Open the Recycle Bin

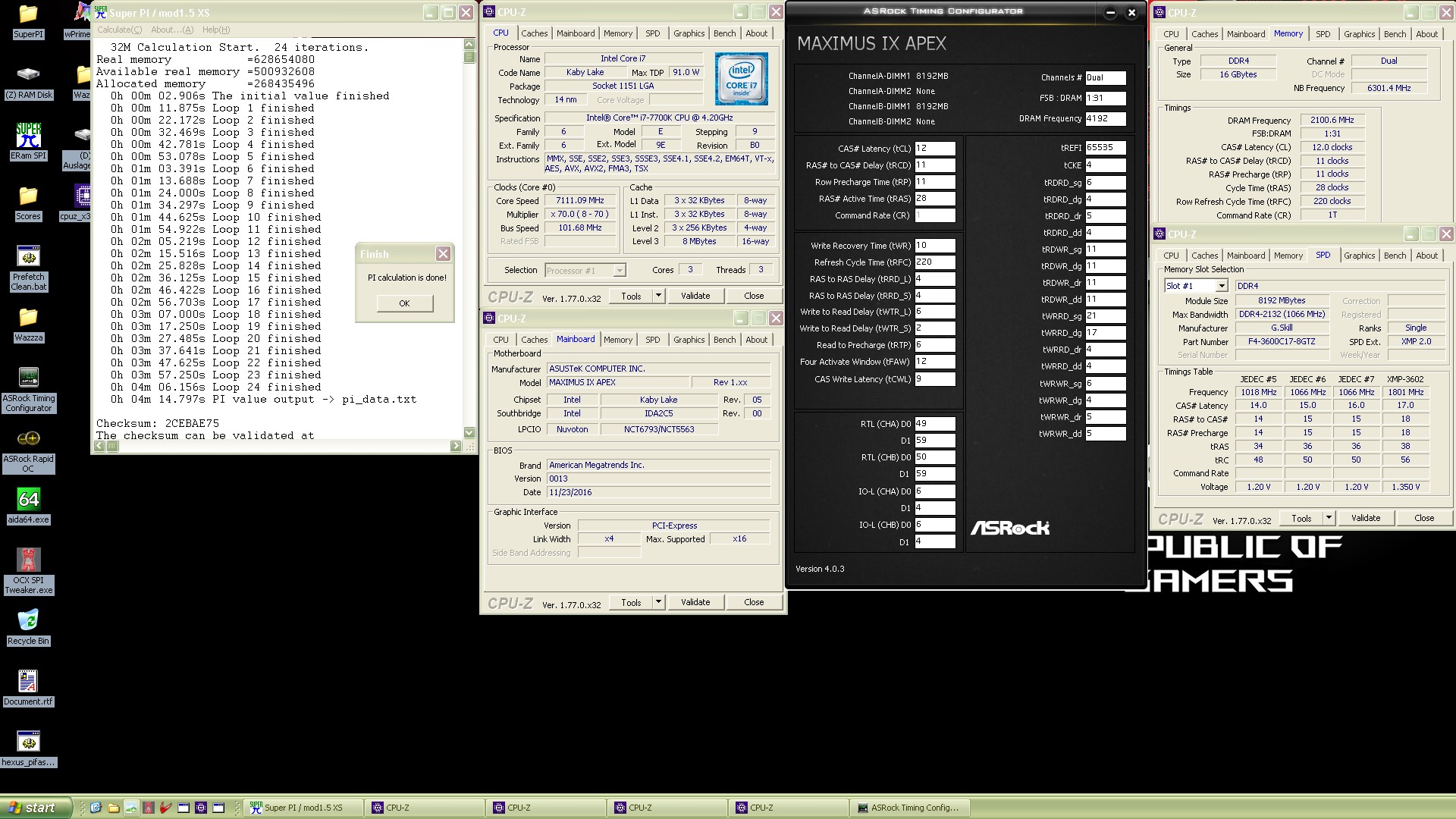point(28,628)
